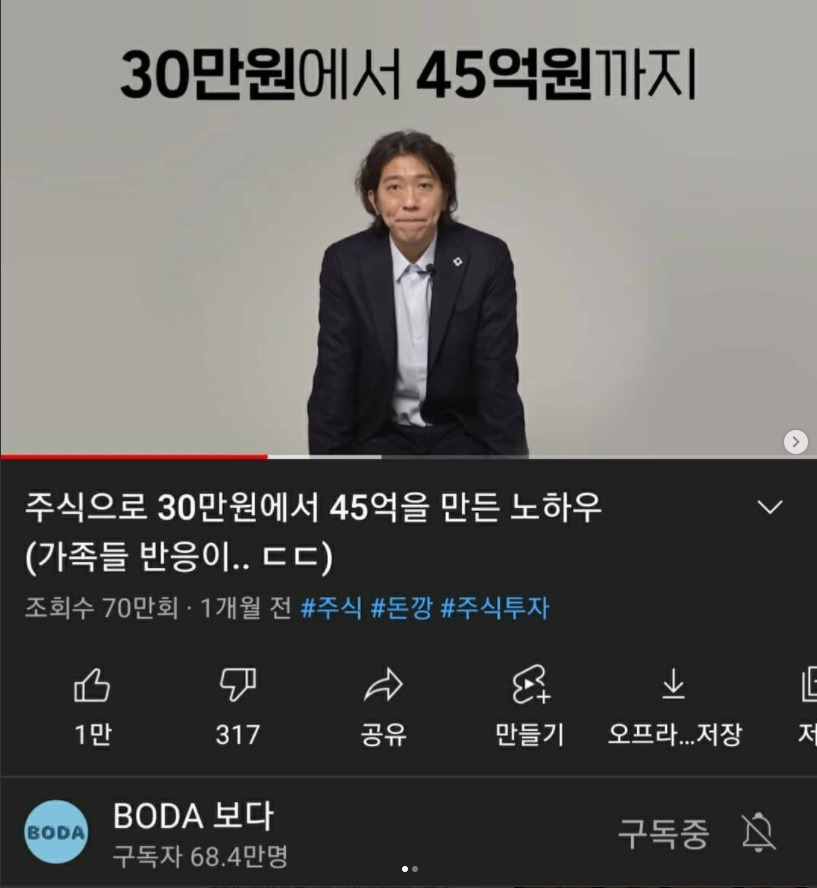Toggle the 구독중 subscription button
This screenshot has height=888, width=817.
click(x=663, y=833)
